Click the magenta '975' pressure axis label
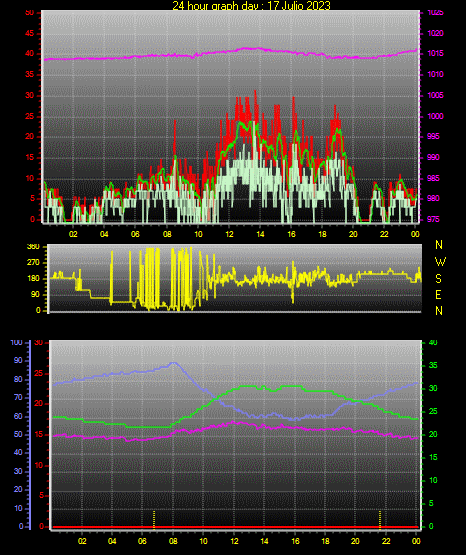This screenshot has width=466, height=555. click(x=433, y=219)
